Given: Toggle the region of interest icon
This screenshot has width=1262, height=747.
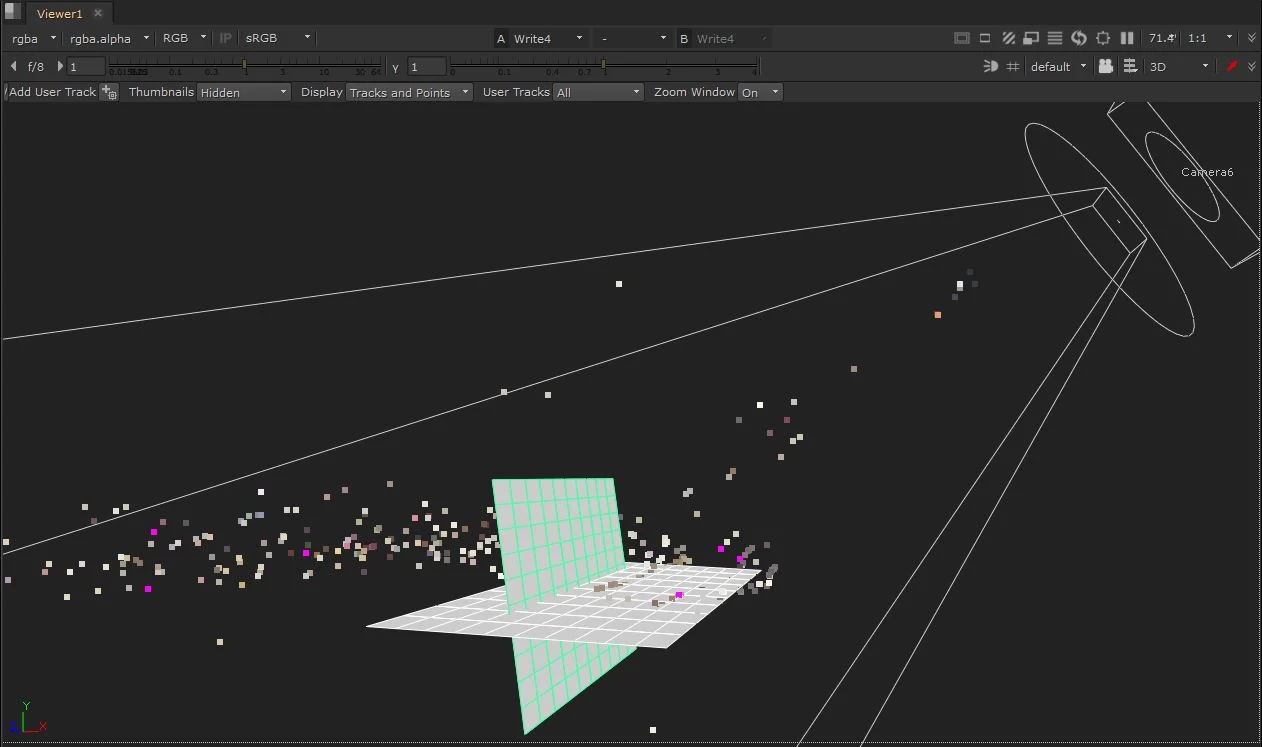Looking at the screenshot, I should coord(985,38).
